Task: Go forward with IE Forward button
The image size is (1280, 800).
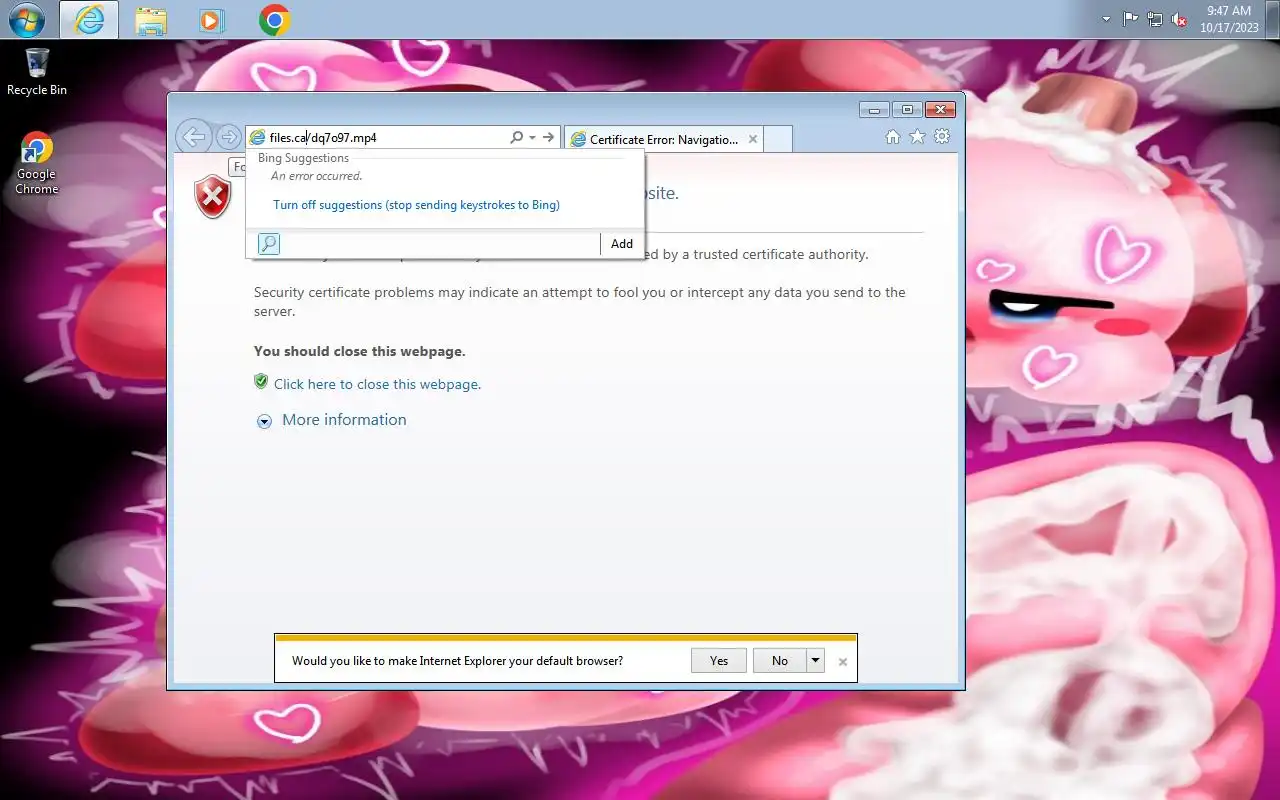Action: (x=229, y=137)
